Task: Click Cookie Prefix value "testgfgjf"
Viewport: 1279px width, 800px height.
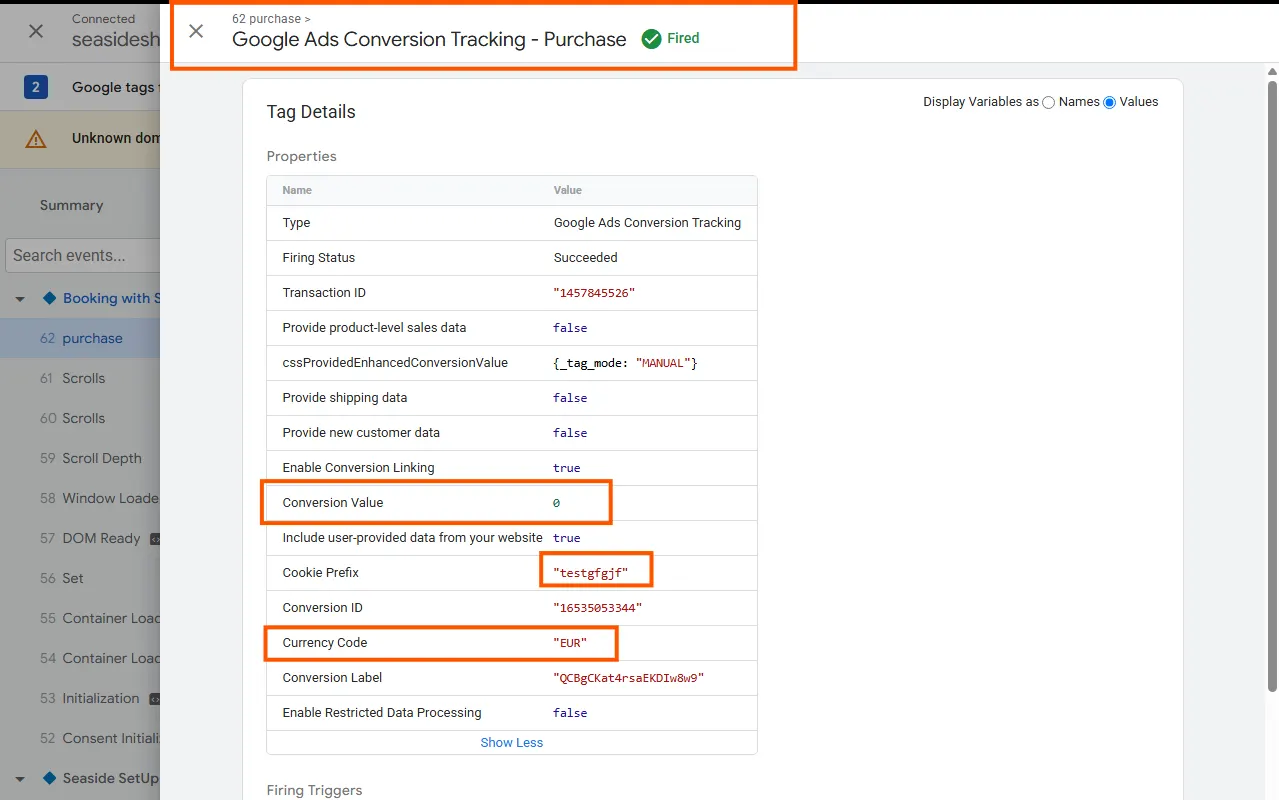Action: 590,573
